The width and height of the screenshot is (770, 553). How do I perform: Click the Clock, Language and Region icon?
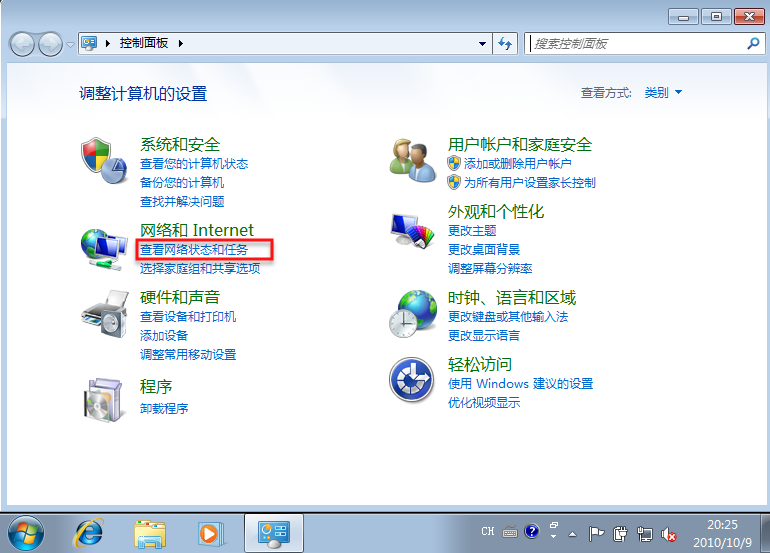[x=411, y=314]
